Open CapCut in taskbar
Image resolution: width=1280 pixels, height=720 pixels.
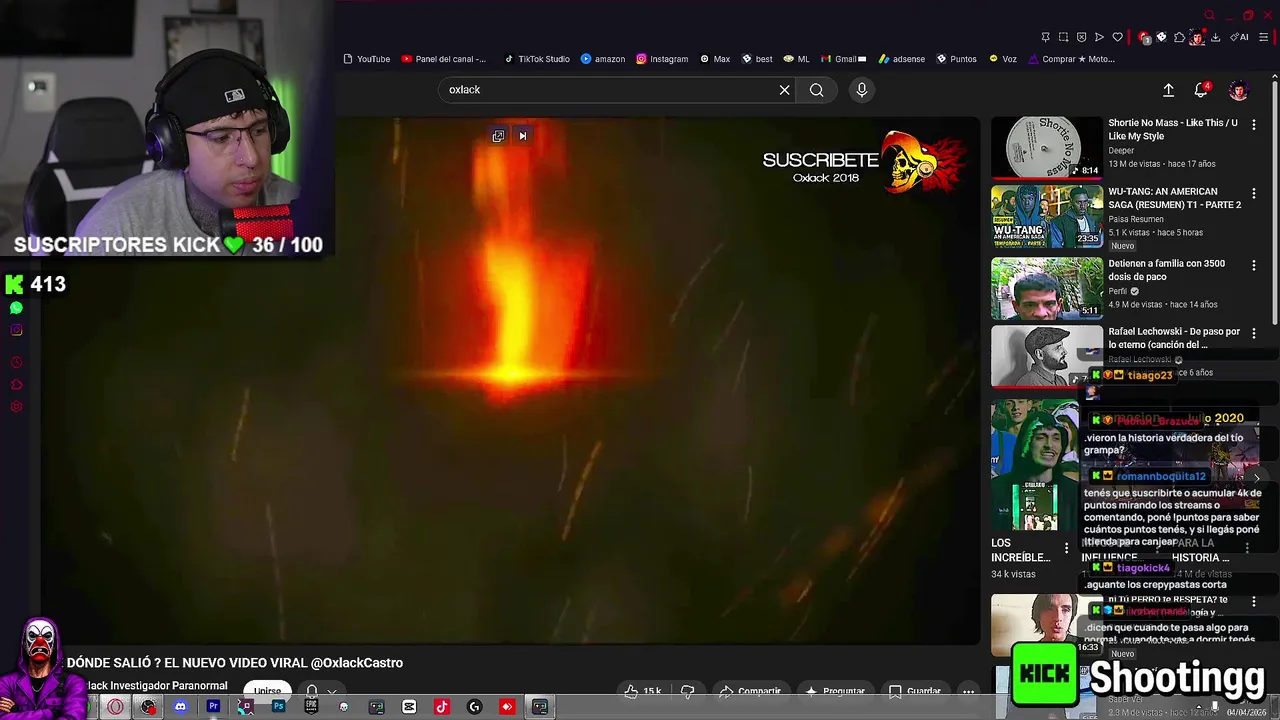(x=409, y=707)
